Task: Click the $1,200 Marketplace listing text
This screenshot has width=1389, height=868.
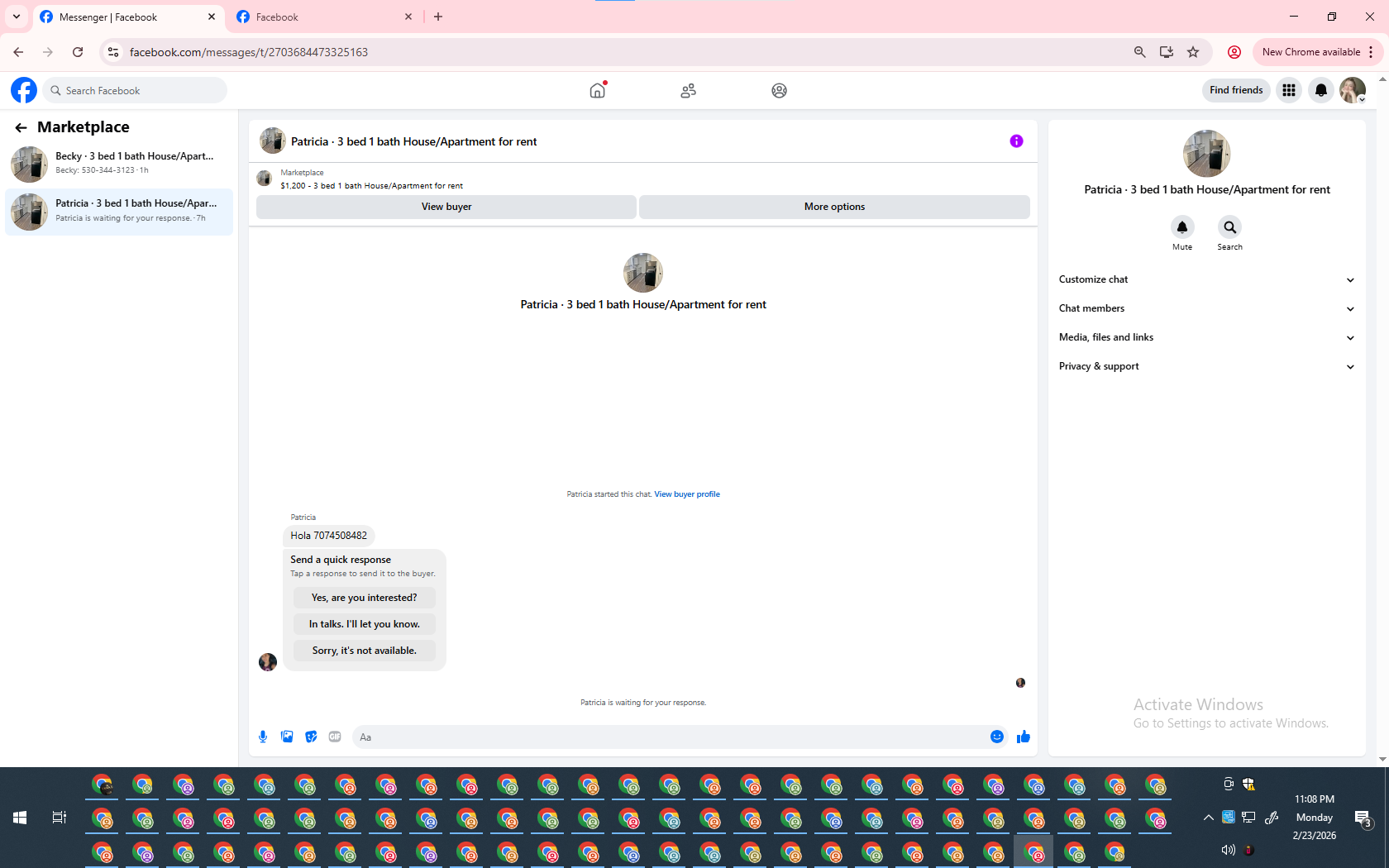Action: [371, 186]
